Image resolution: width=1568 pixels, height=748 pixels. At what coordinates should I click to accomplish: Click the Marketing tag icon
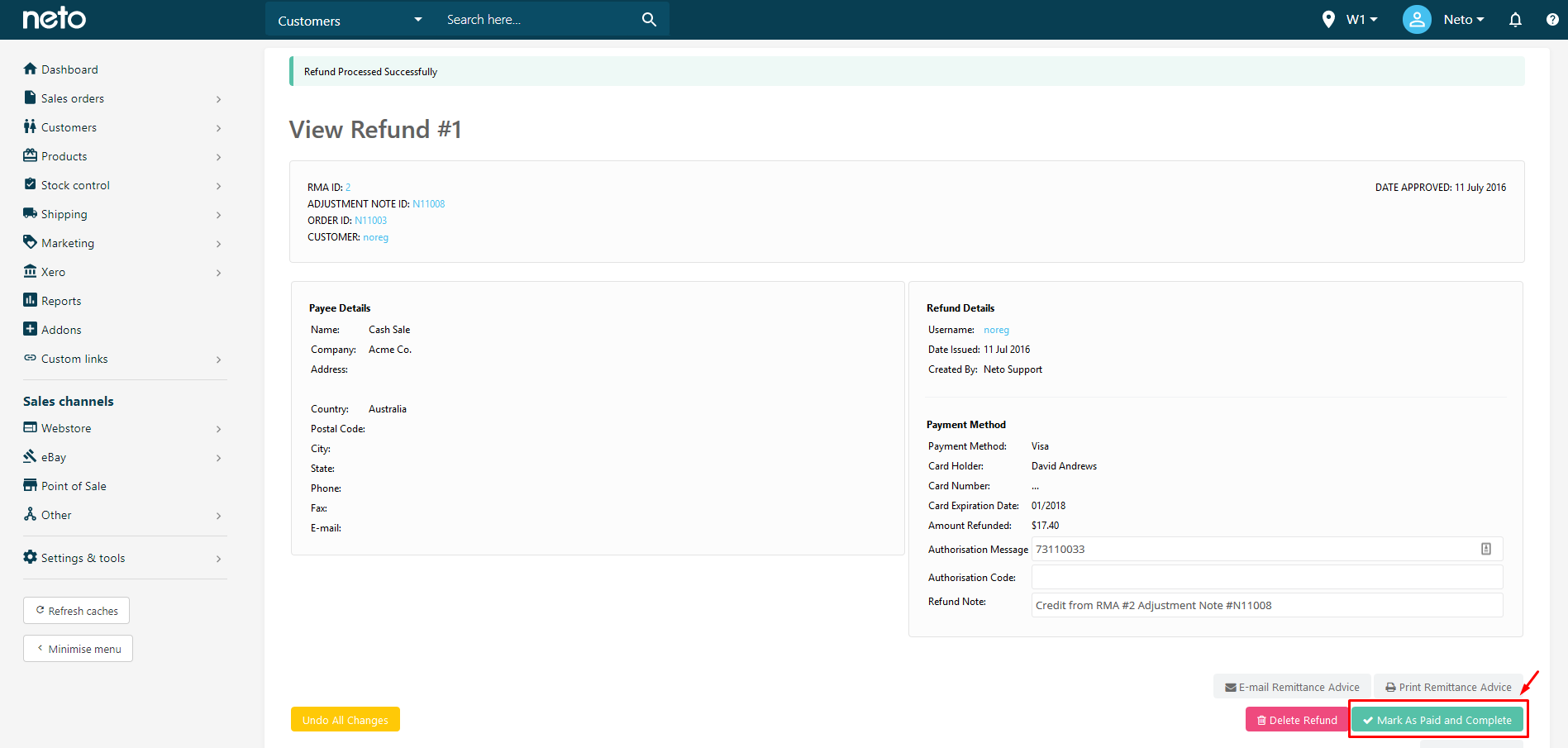[31, 242]
